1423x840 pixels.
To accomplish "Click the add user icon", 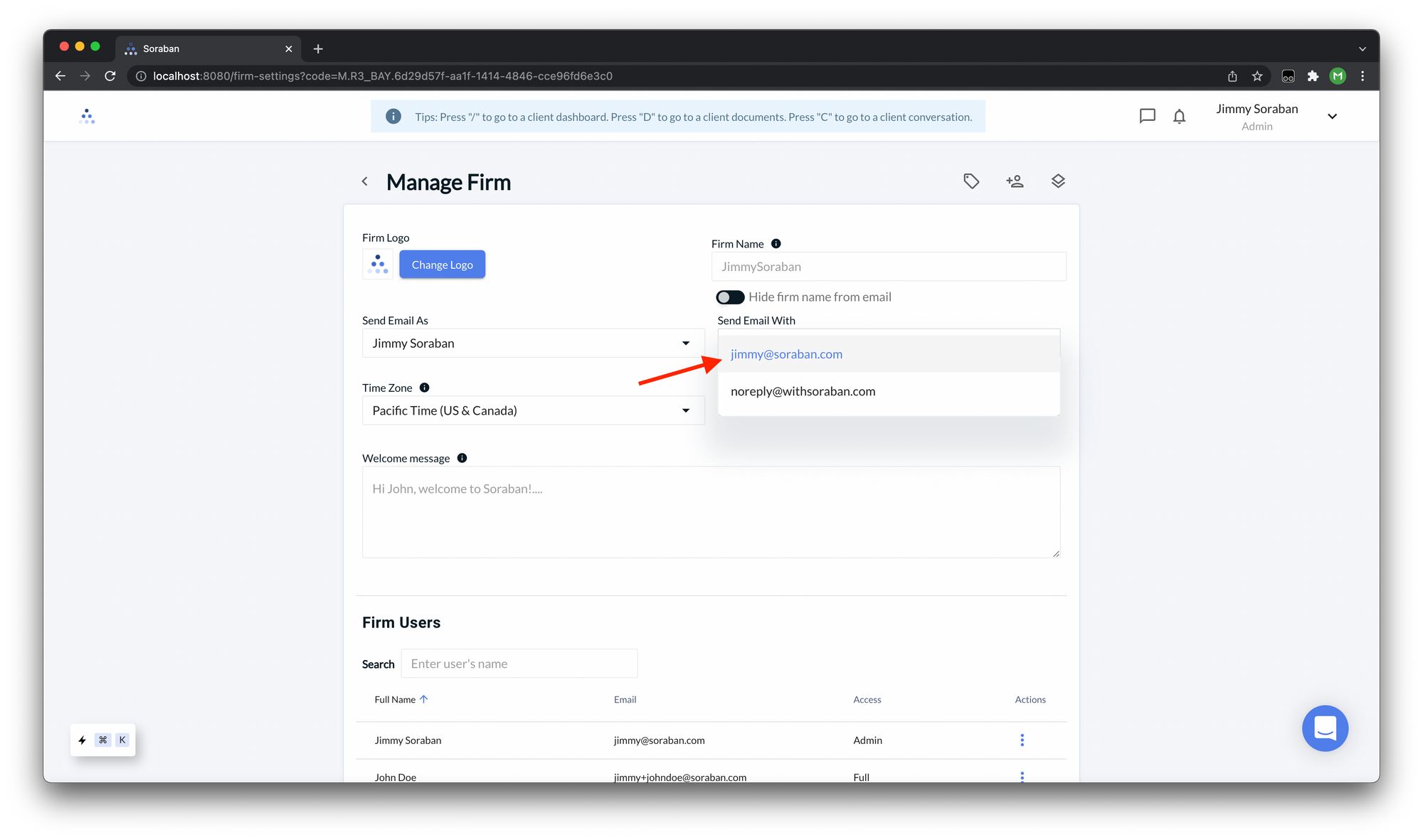I will tap(1015, 181).
